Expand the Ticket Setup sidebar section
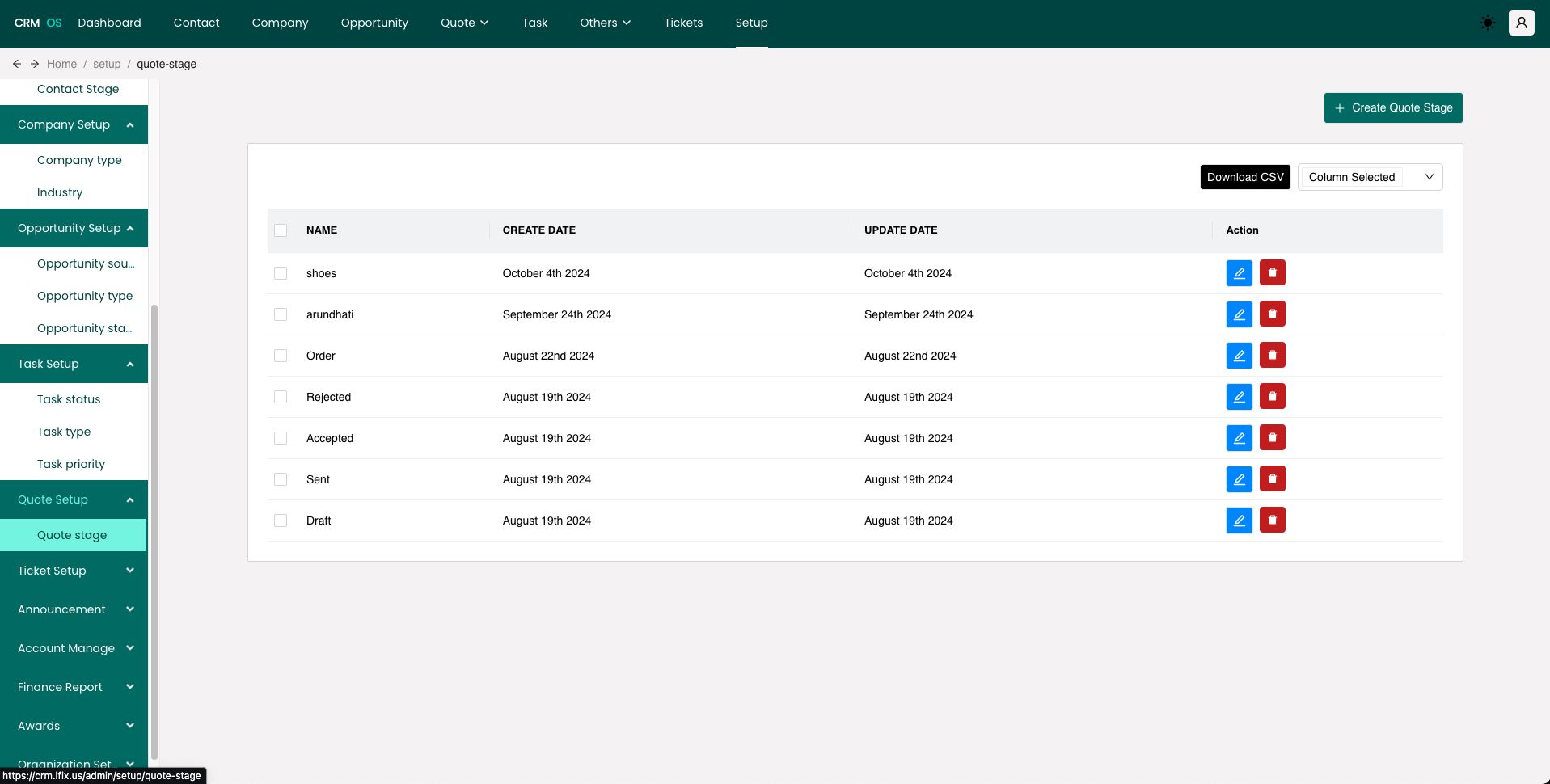 (74, 571)
